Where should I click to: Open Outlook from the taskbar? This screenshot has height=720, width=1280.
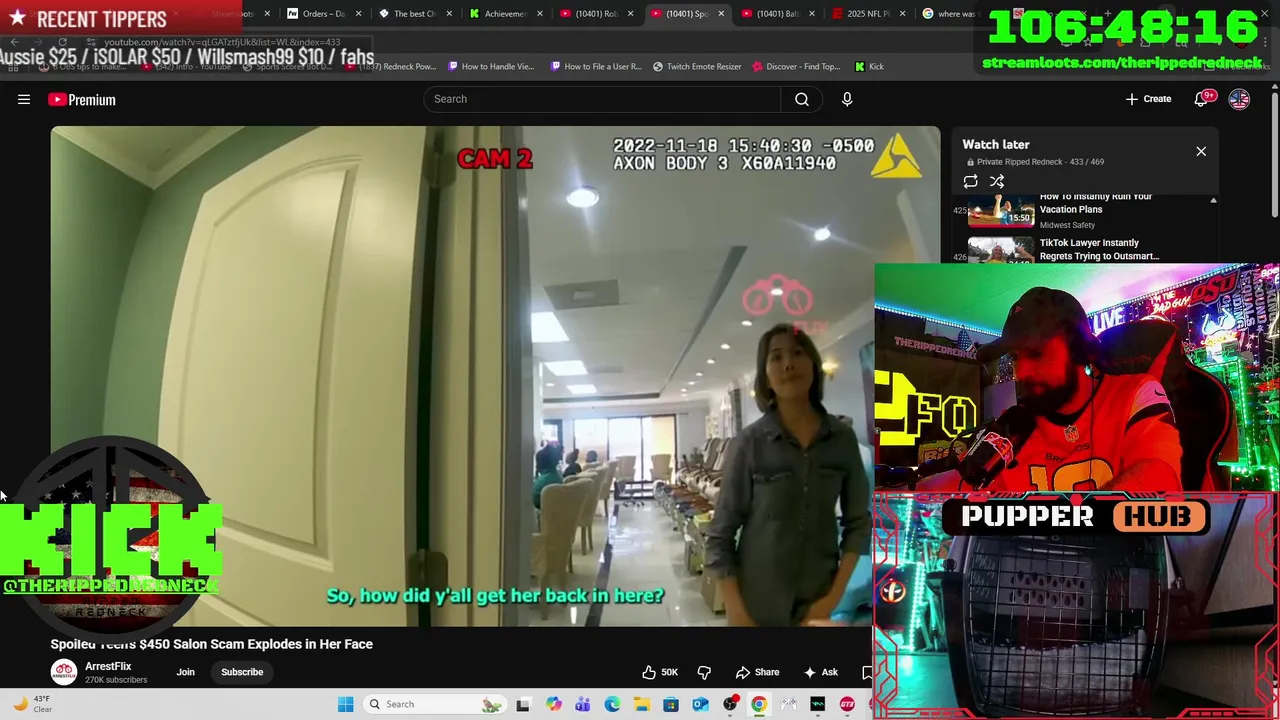pyautogui.click(x=700, y=704)
